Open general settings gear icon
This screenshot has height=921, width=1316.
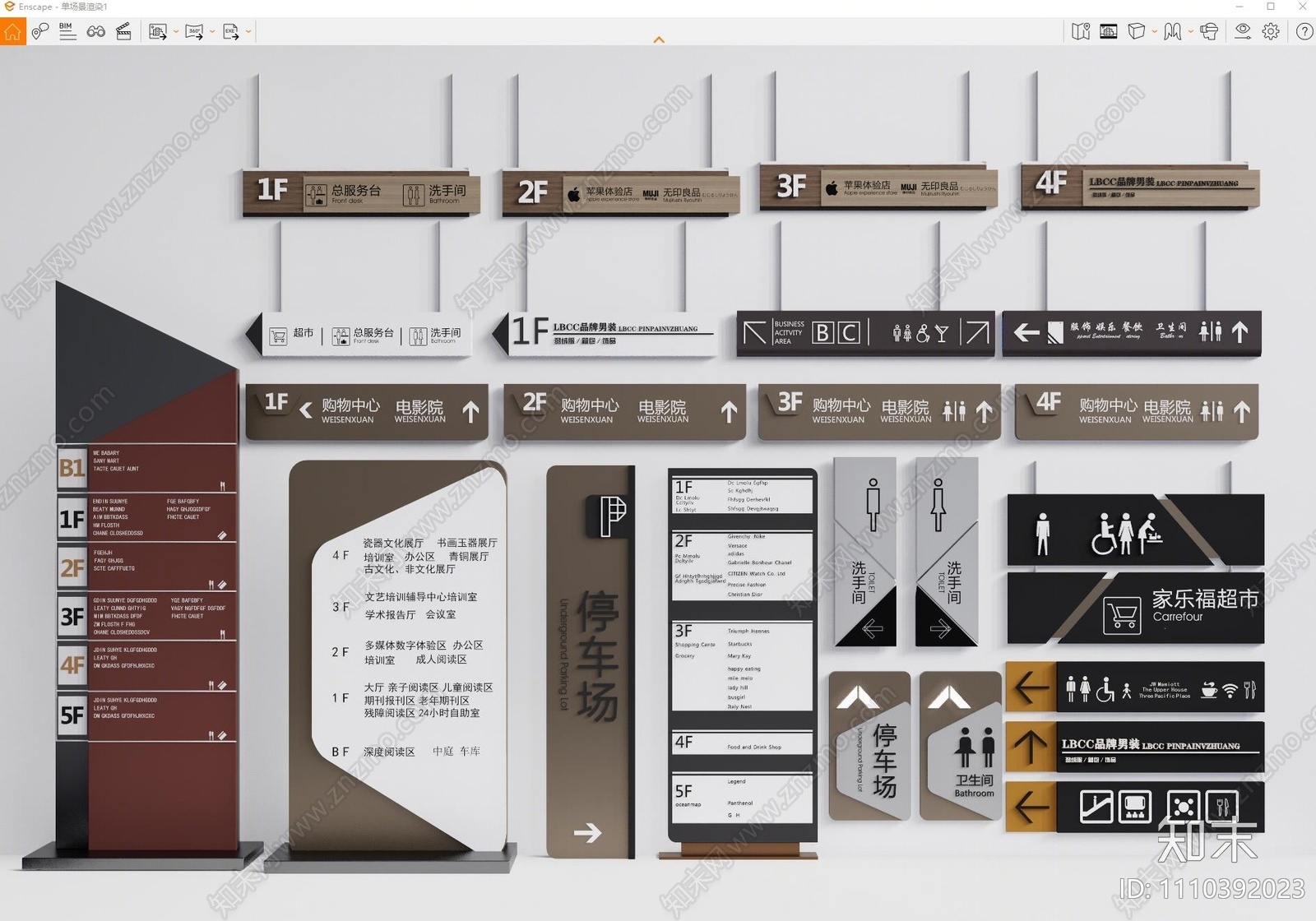click(1271, 31)
